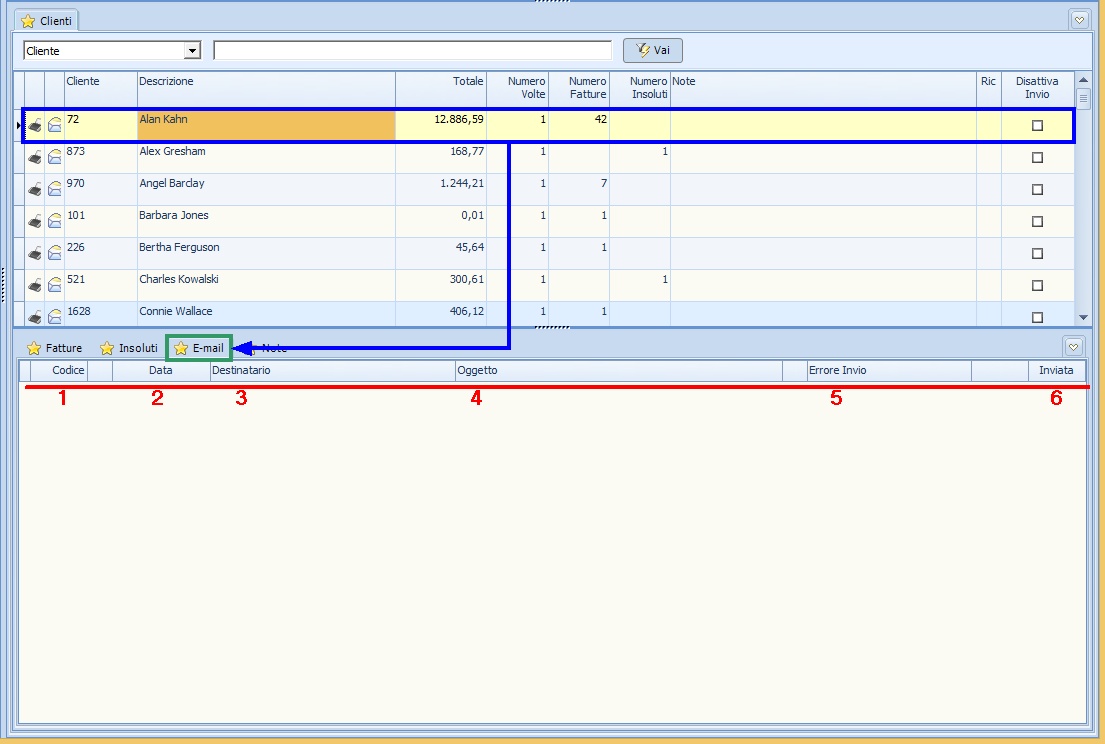
Task: Click the print icon for Bertha Ferguson
Action: point(35,253)
